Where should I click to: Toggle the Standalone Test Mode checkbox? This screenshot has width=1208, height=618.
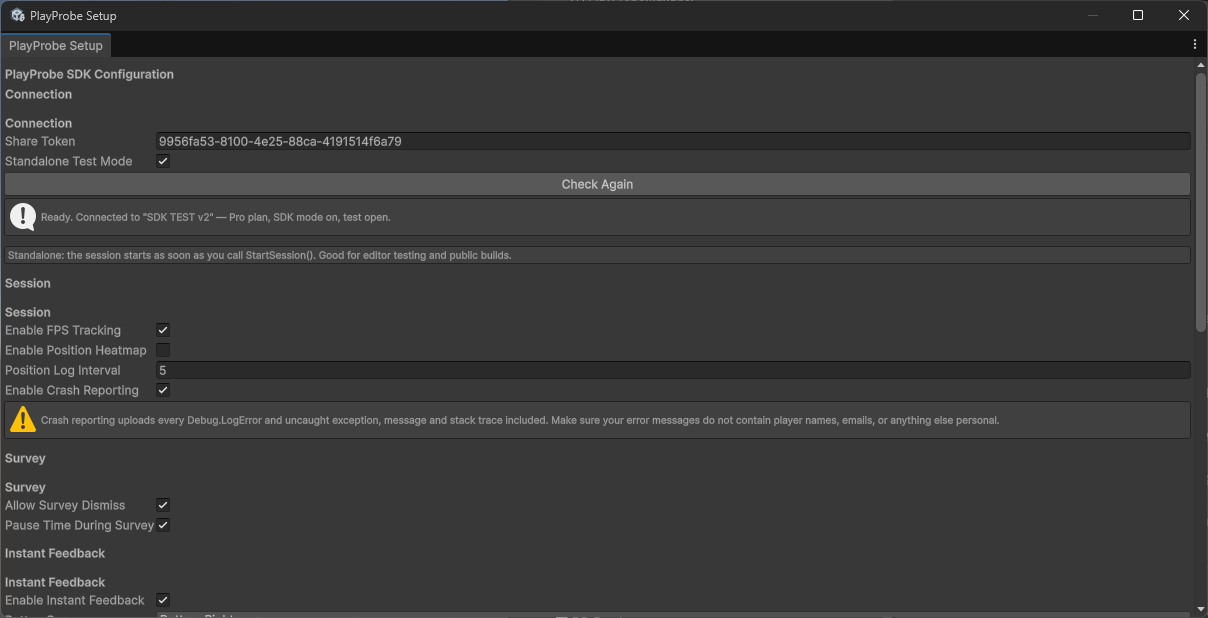point(163,161)
